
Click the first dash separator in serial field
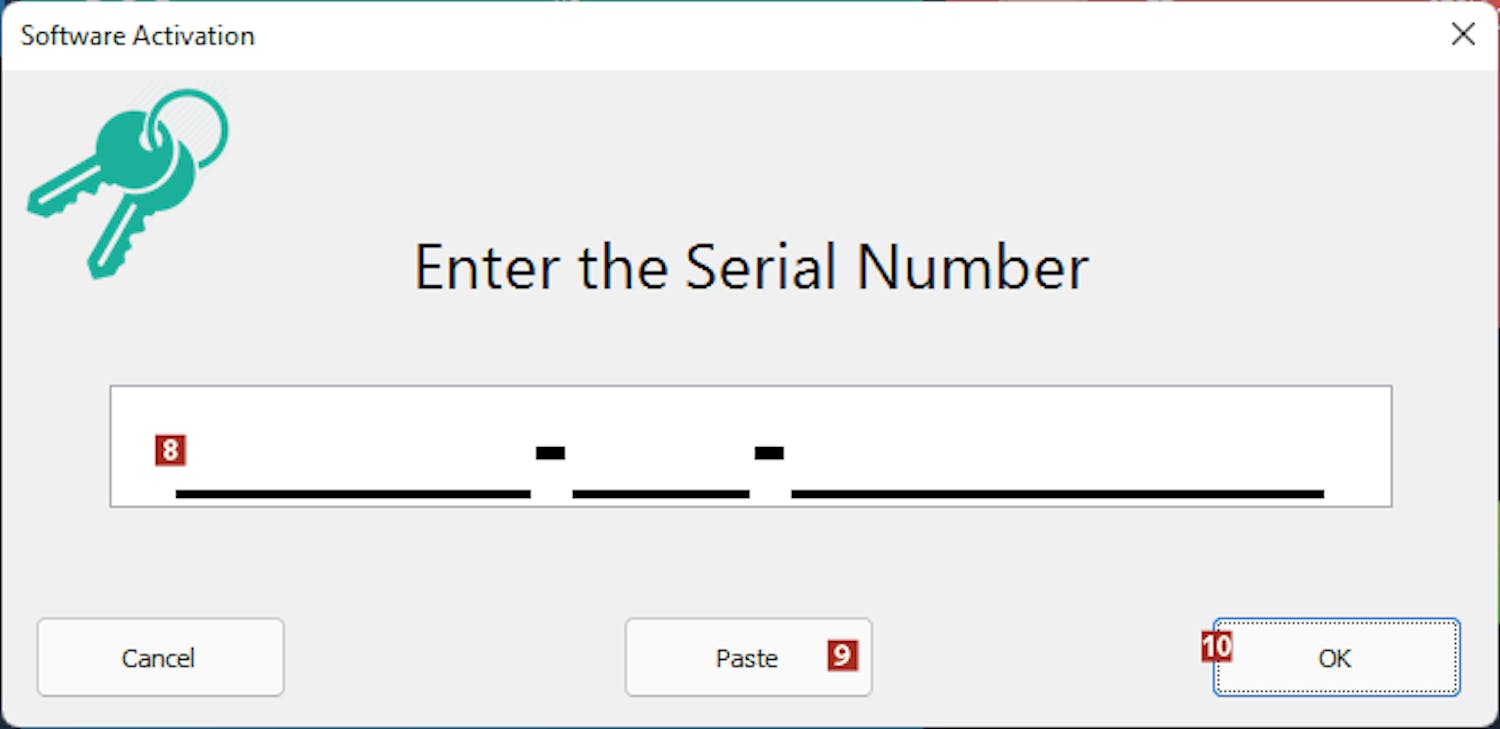tap(550, 453)
